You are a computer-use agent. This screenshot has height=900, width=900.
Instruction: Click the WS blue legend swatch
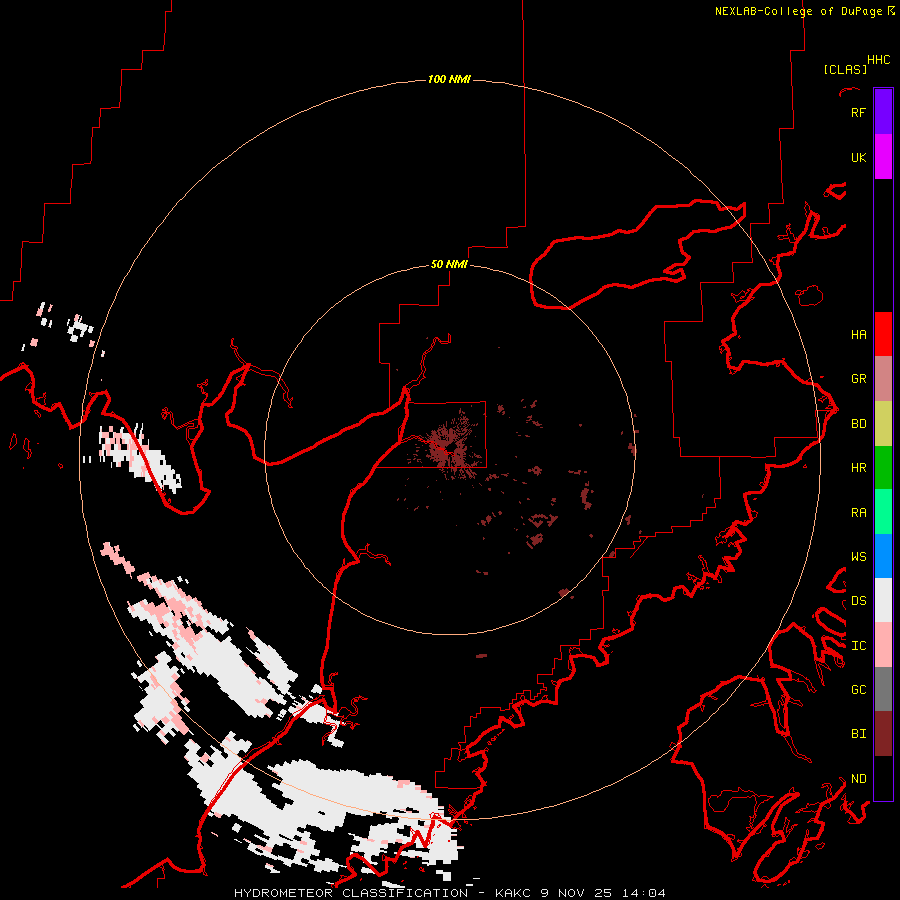pyautogui.click(x=883, y=556)
